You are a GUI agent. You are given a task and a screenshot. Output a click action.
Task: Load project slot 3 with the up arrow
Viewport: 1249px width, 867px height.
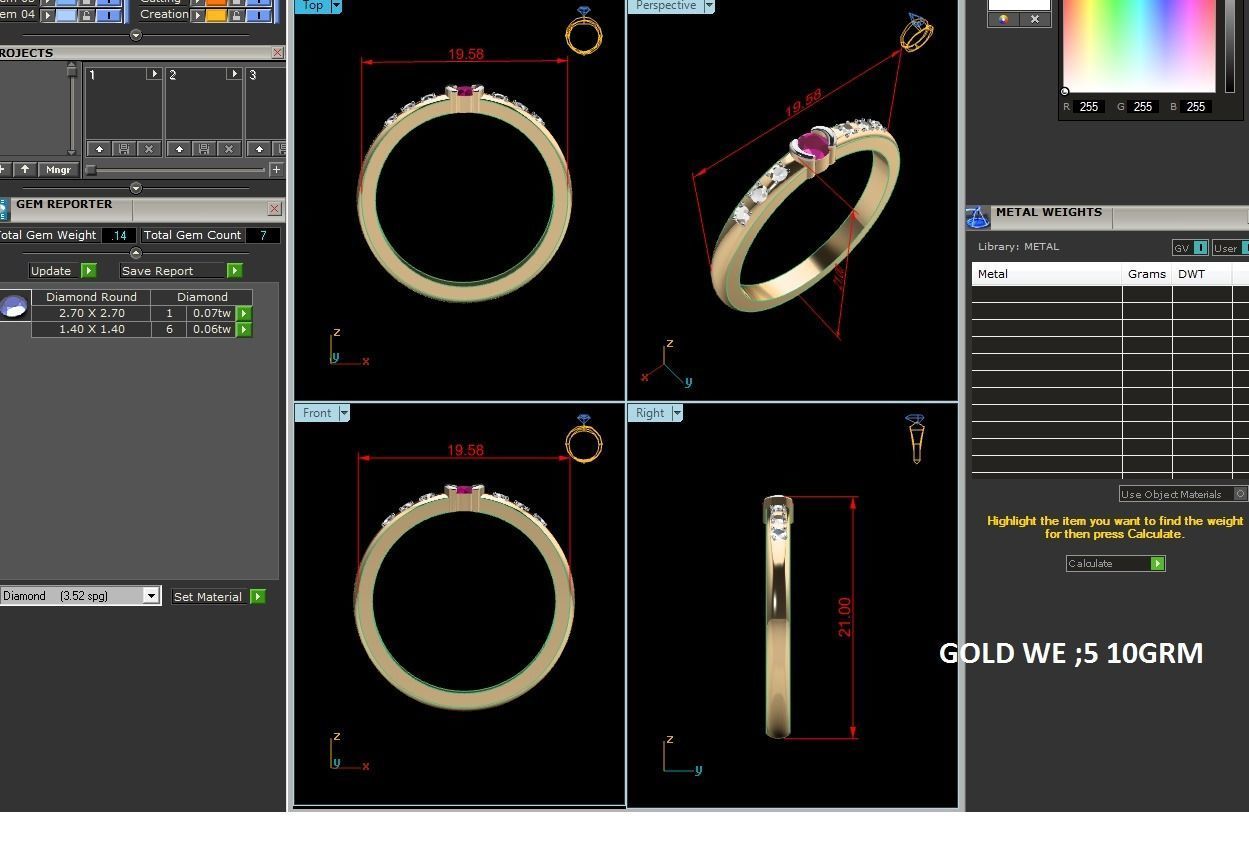click(x=259, y=149)
